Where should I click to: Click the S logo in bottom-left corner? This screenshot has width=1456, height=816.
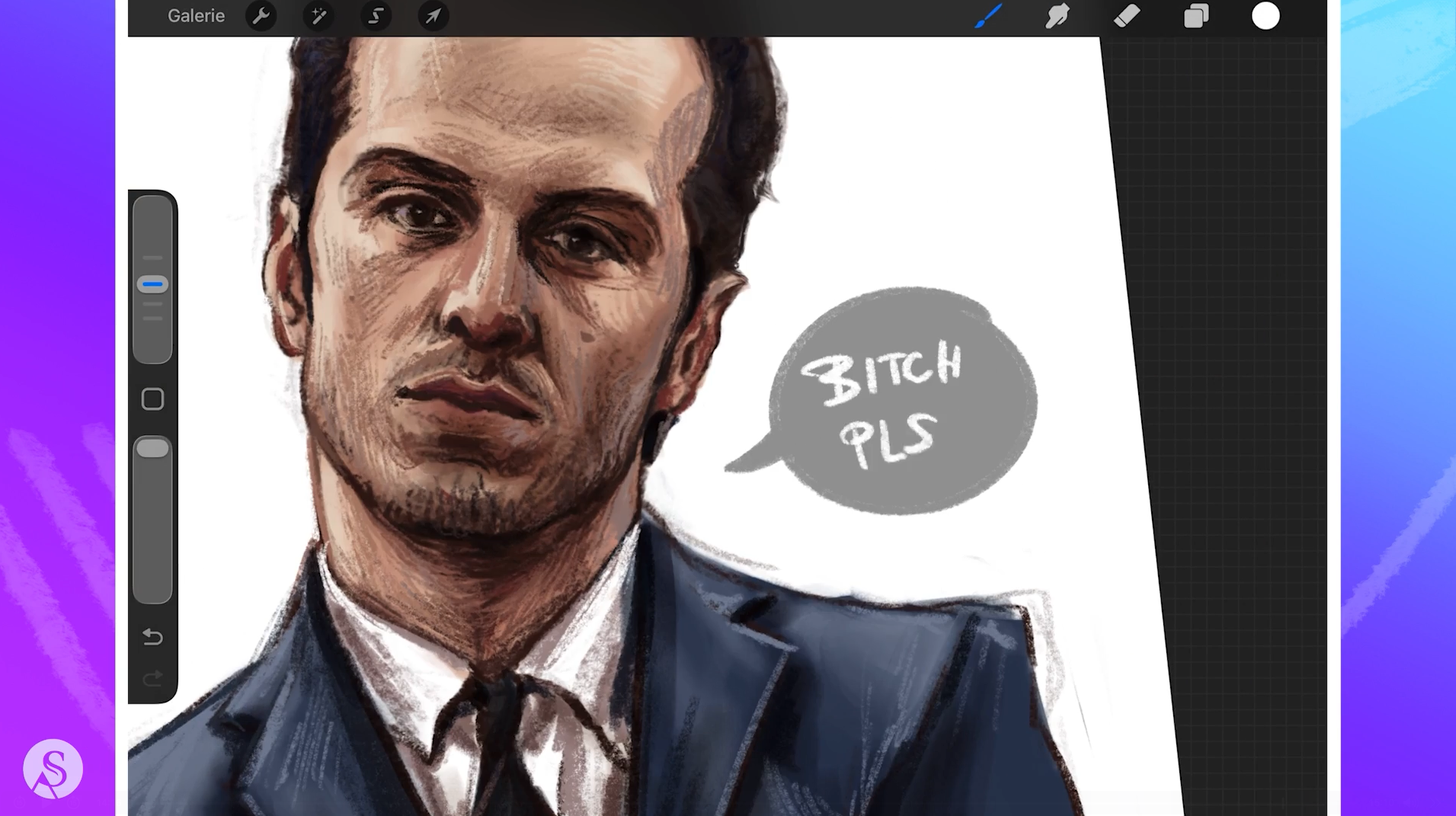tap(53, 769)
